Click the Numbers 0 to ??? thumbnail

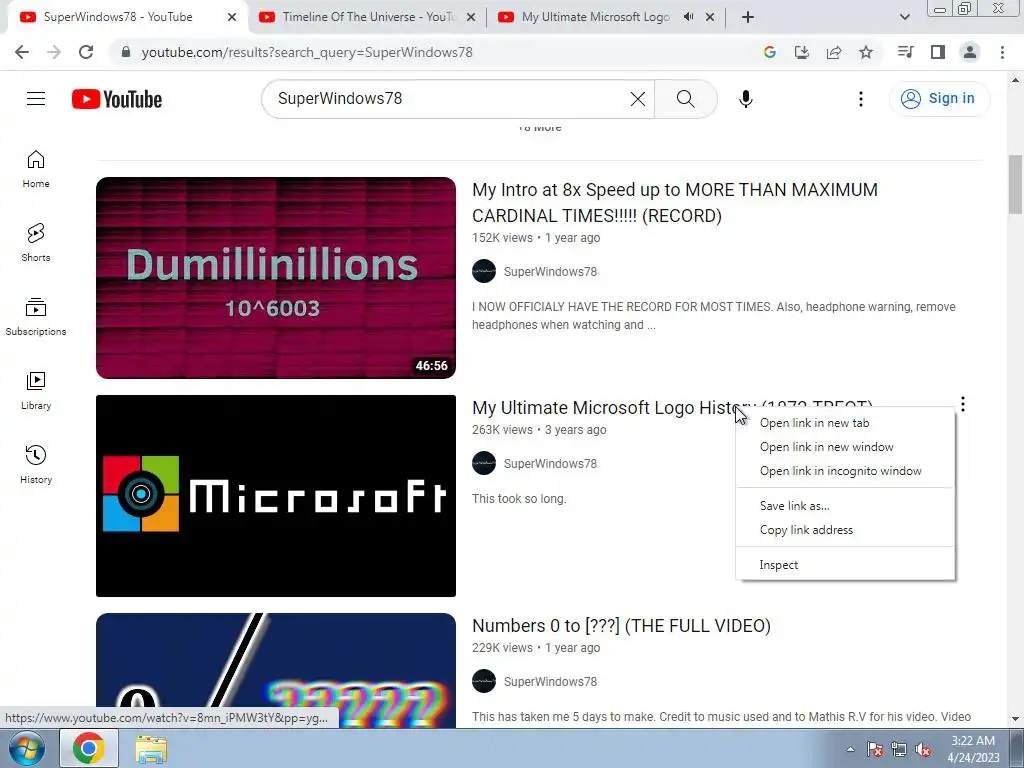click(x=276, y=671)
